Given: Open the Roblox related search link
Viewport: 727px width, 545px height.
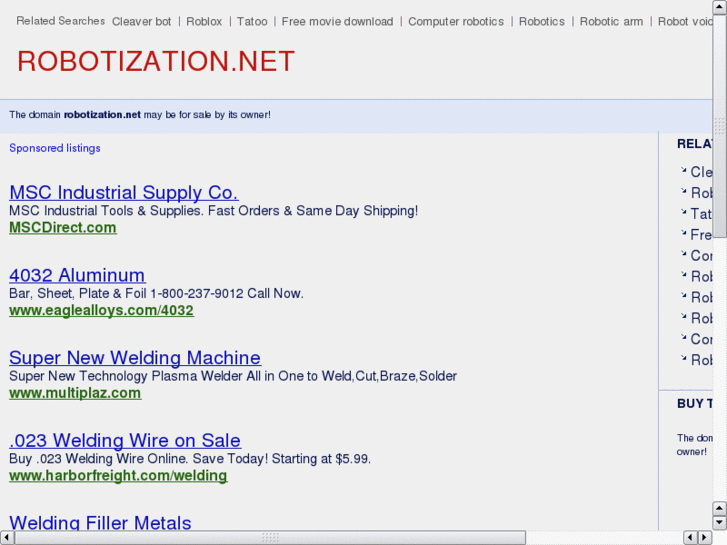Looking at the screenshot, I should tap(204, 22).
